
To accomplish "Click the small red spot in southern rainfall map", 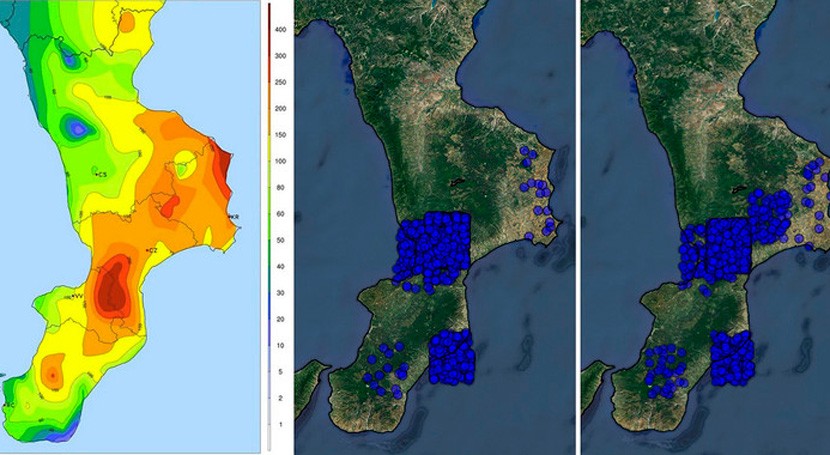I will tap(52, 374).
